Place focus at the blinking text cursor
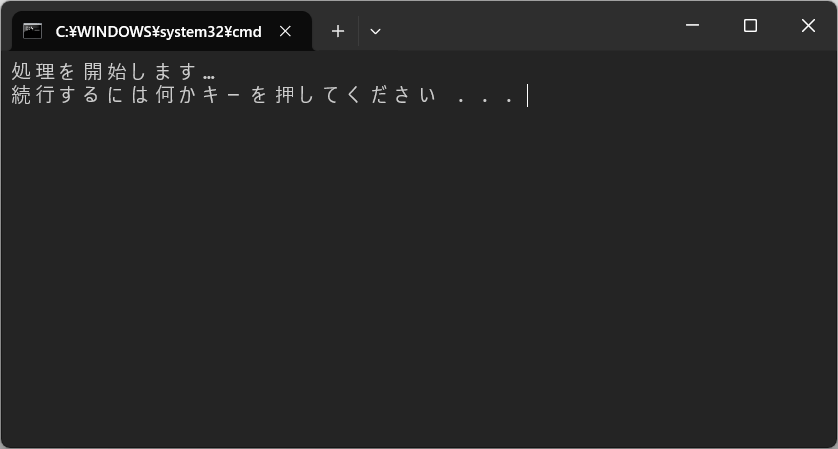The image size is (838, 449). click(x=527, y=96)
